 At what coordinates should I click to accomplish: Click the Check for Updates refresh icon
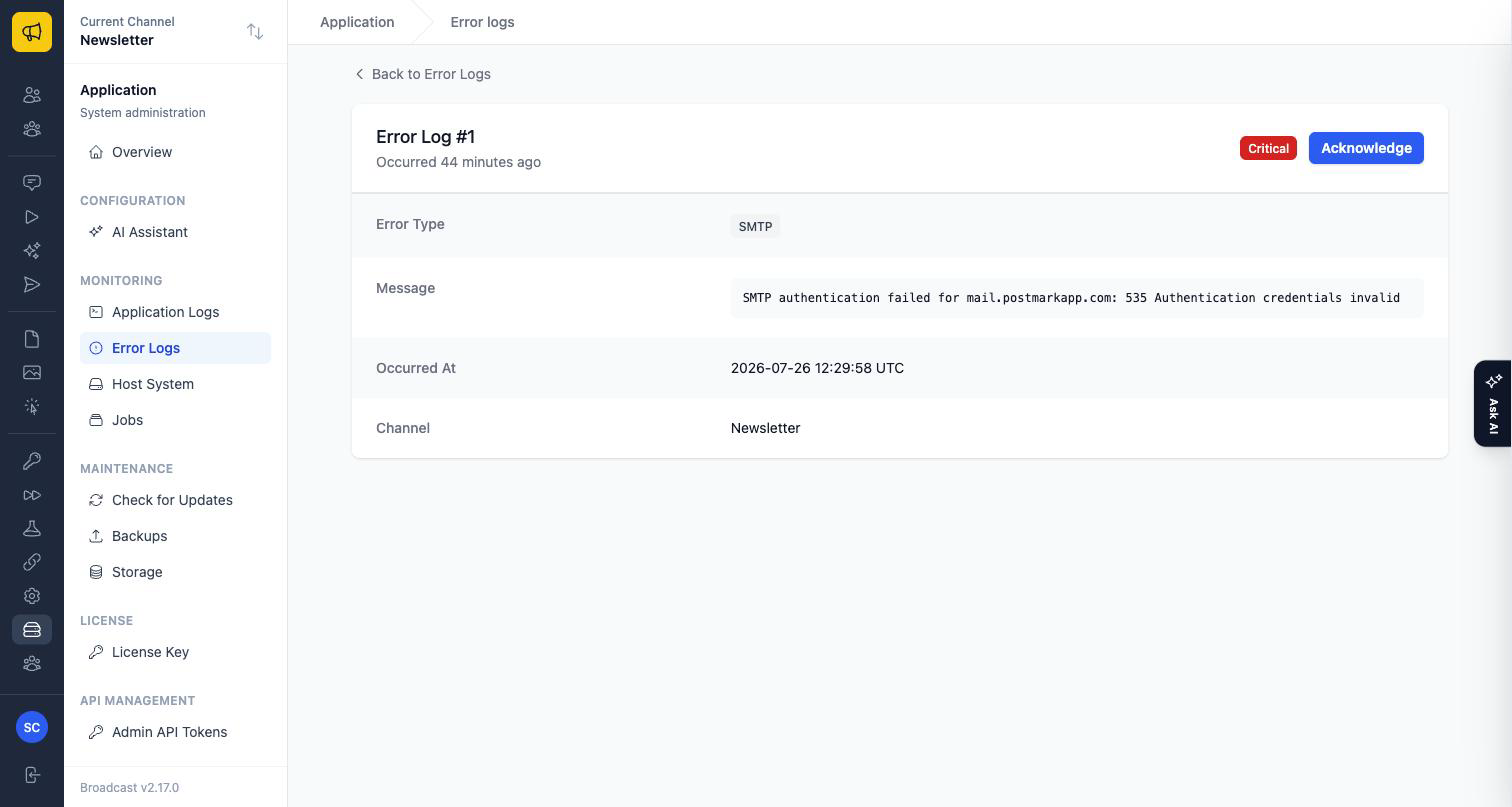click(96, 500)
